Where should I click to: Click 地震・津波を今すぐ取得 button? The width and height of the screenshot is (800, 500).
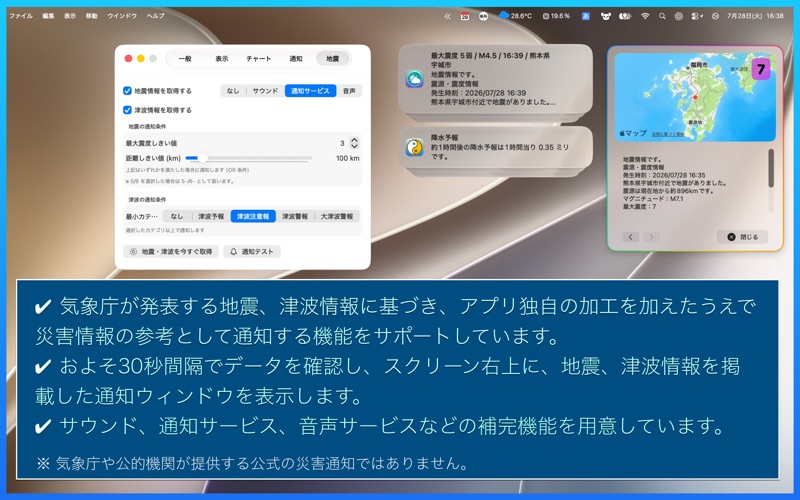click(x=171, y=252)
